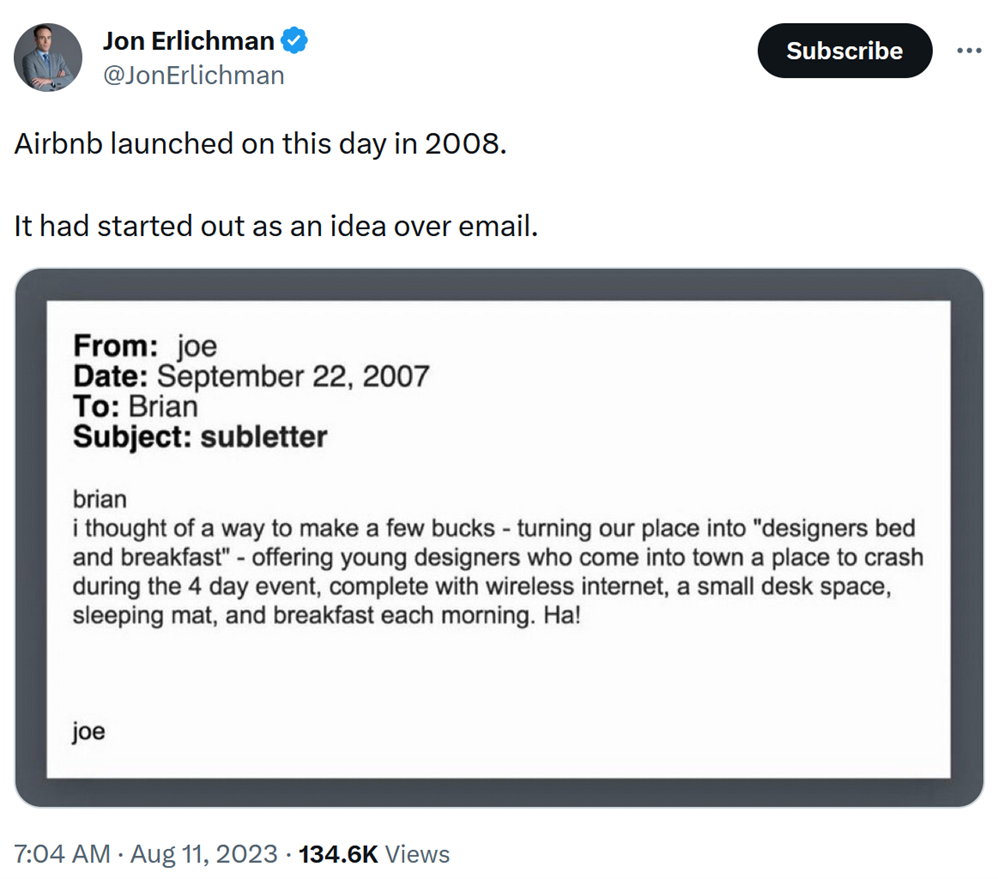This screenshot has height=879, width=998.
Task: Click the lowercase "brian" greeting in the email
Action: pyautogui.click(x=100, y=499)
